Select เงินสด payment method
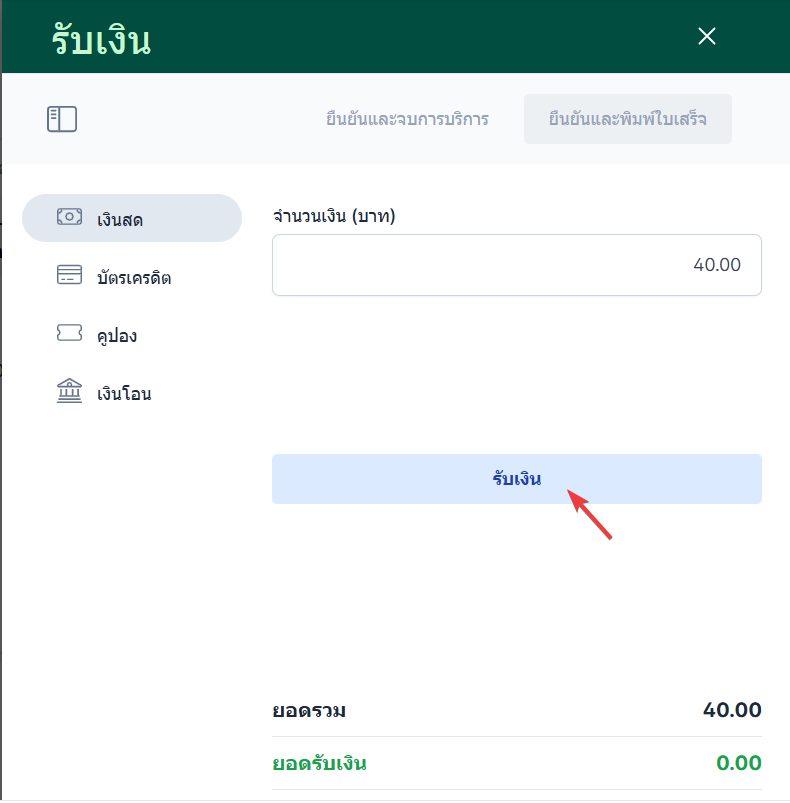Screen dimensions: 790x803 pyautogui.click(x=132, y=218)
